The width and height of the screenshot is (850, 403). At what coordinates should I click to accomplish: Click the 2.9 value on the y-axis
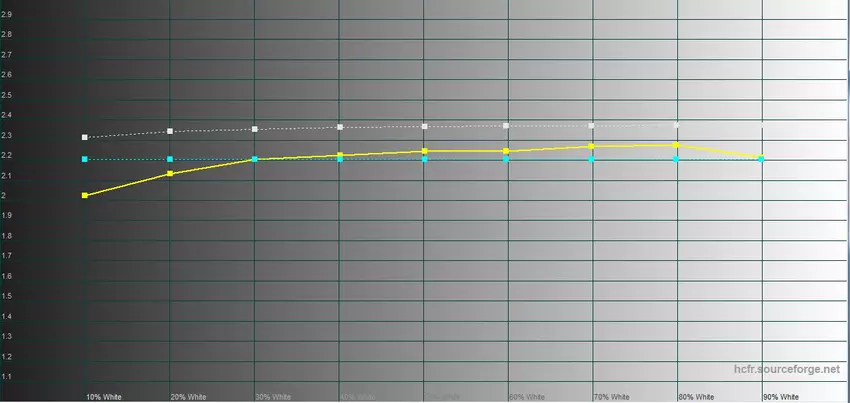(7, 34)
